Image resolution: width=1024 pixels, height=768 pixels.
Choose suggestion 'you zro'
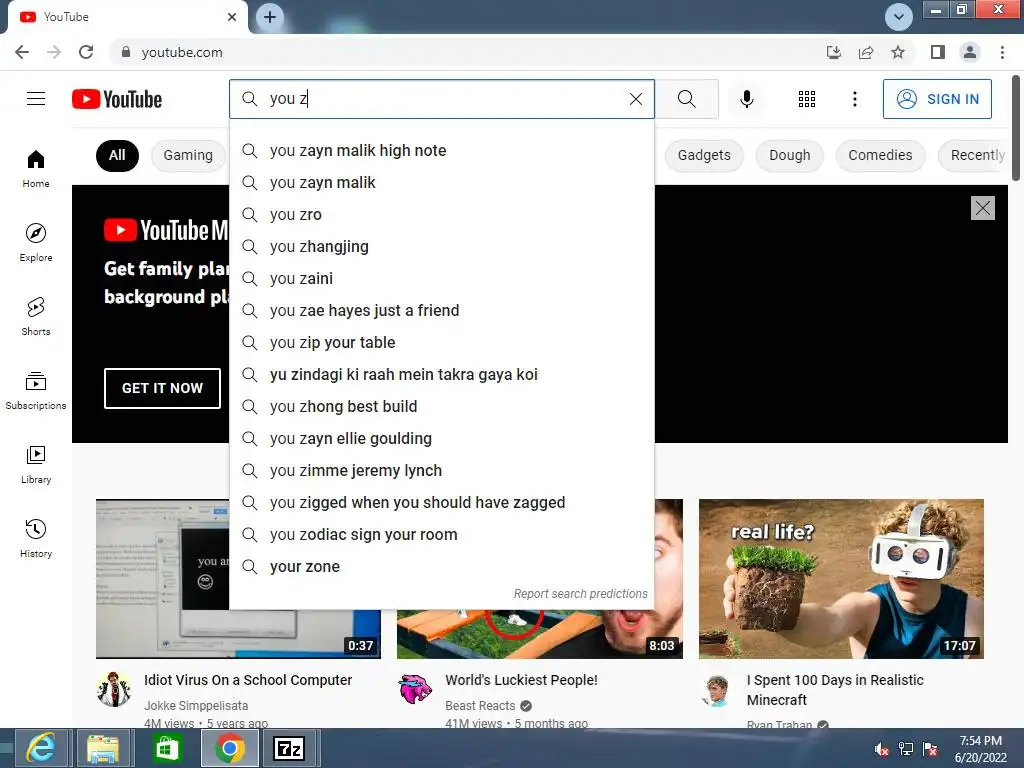tap(441, 215)
